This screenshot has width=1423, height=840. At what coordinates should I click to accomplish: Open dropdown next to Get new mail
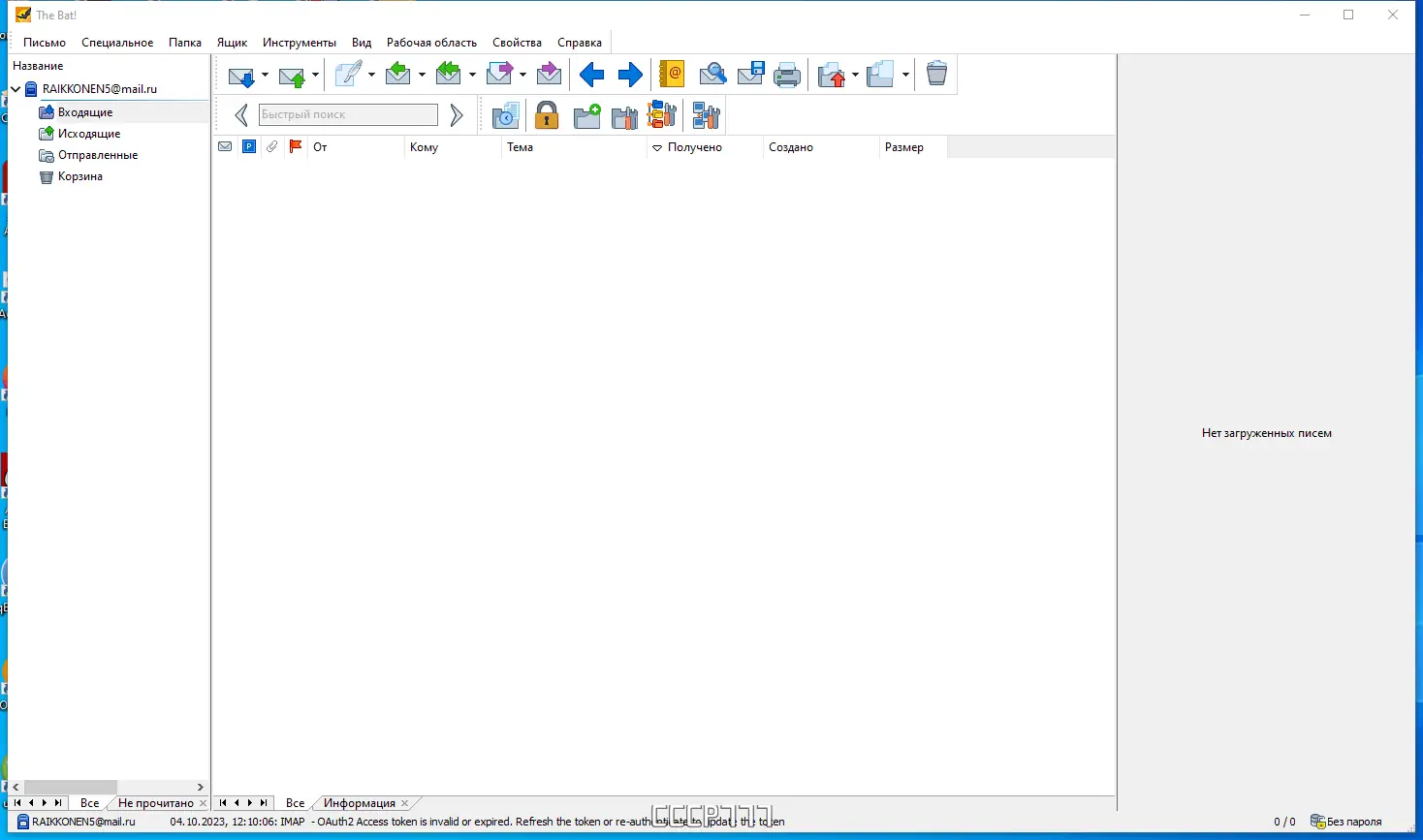265,75
